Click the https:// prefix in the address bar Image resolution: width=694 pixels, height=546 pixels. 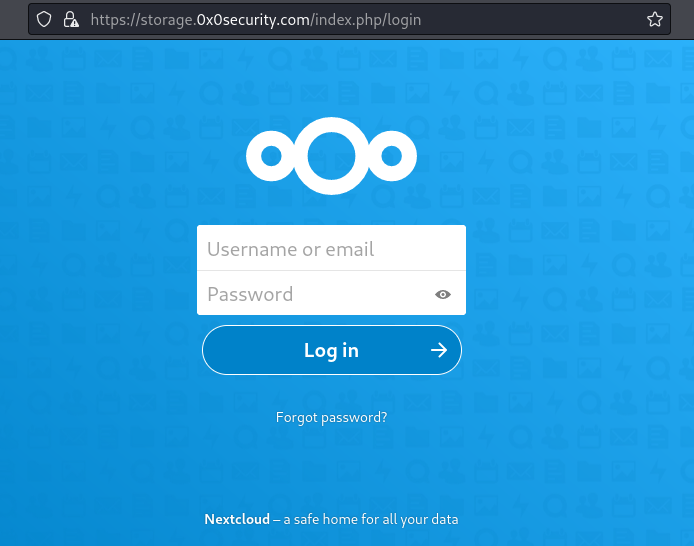click(111, 19)
